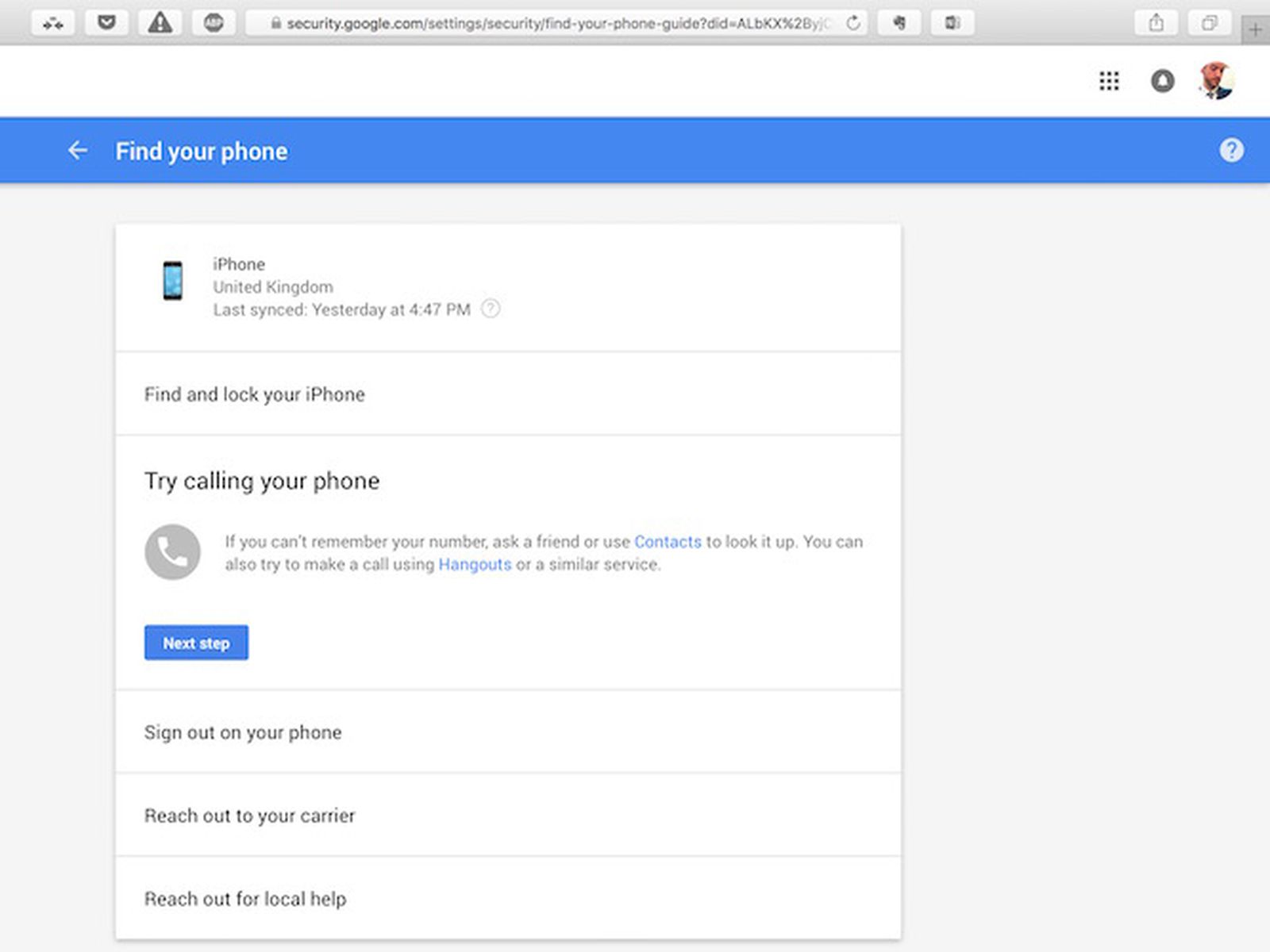This screenshot has width=1270, height=952.
Task: Click the toolbar icon right of Evernote
Action: (952, 23)
